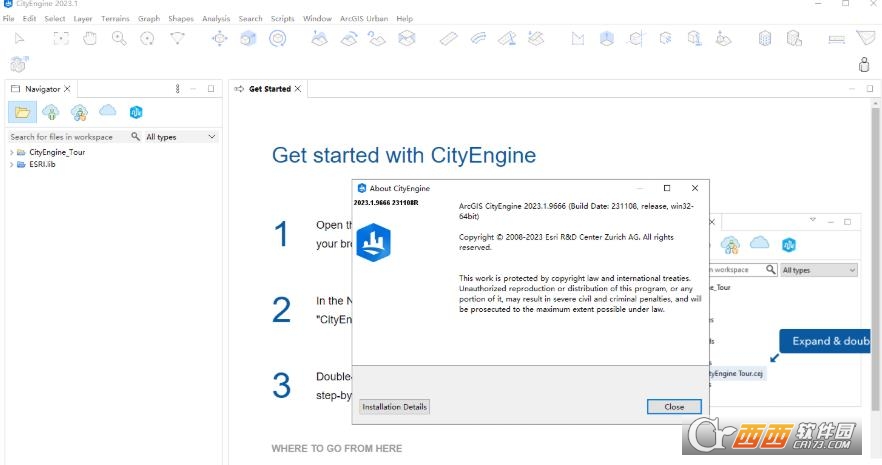This screenshot has height=465, width=882.
Task: Click the Search for files in workspace field
Action: (x=68, y=137)
